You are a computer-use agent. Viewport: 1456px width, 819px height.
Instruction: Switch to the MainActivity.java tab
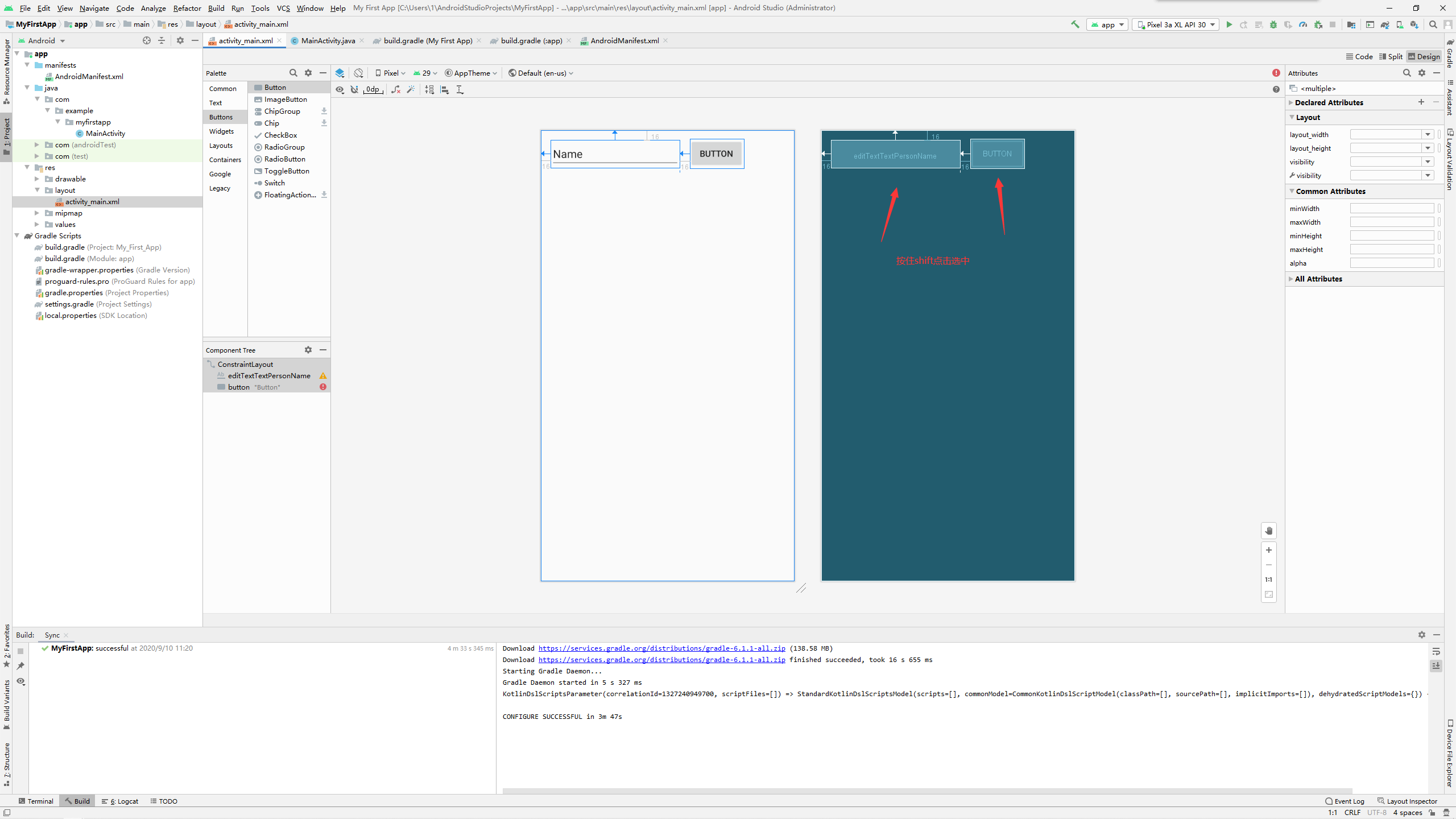(328, 40)
